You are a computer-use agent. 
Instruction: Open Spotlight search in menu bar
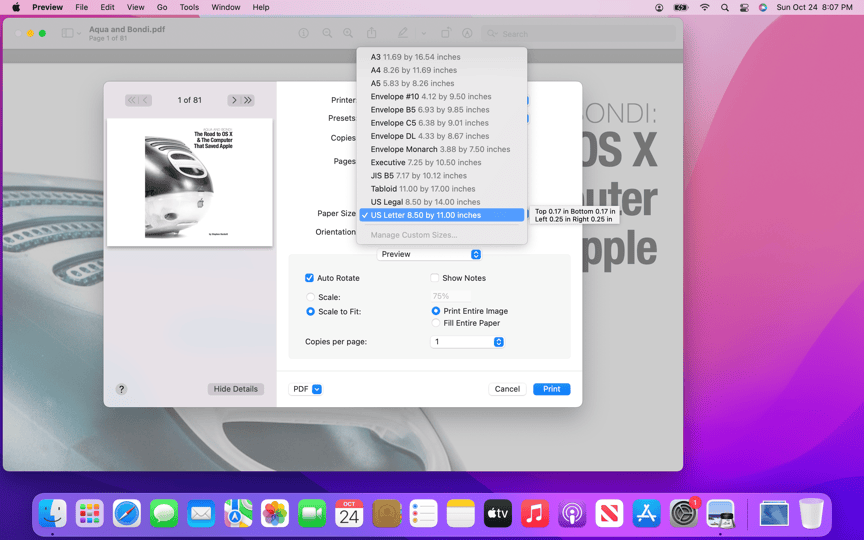(725, 7)
